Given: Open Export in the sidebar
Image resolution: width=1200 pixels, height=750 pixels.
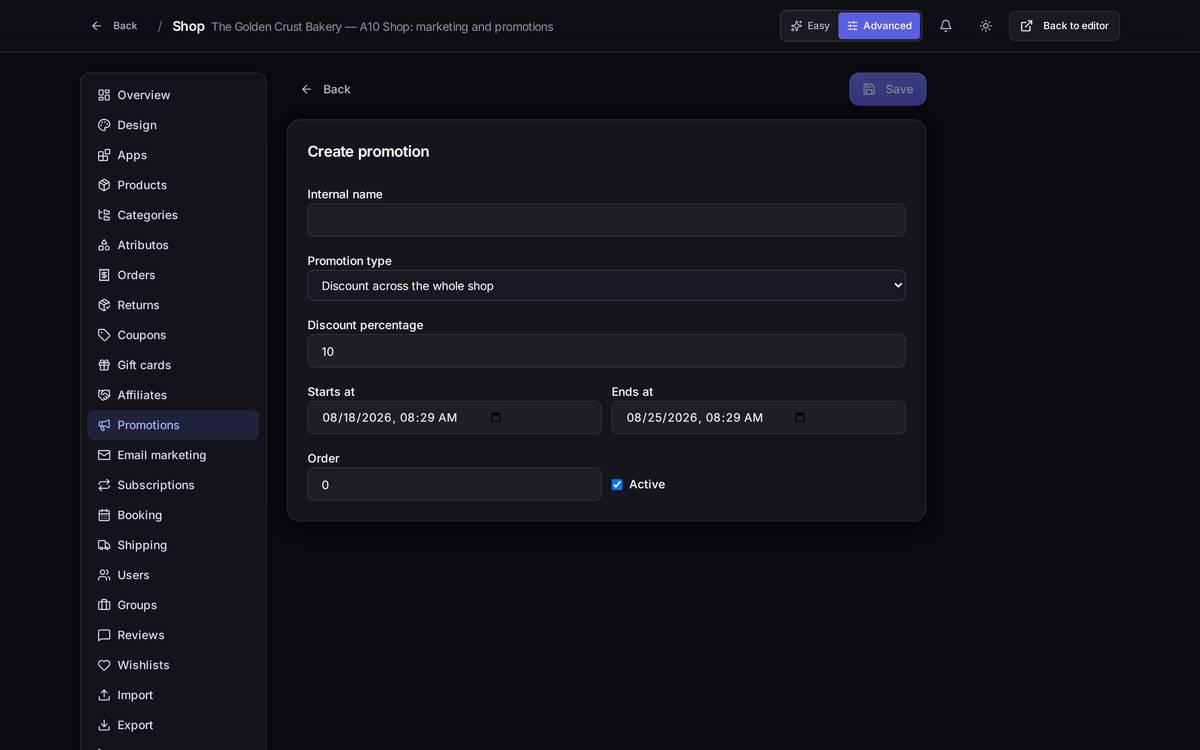Looking at the screenshot, I should point(173,725).
